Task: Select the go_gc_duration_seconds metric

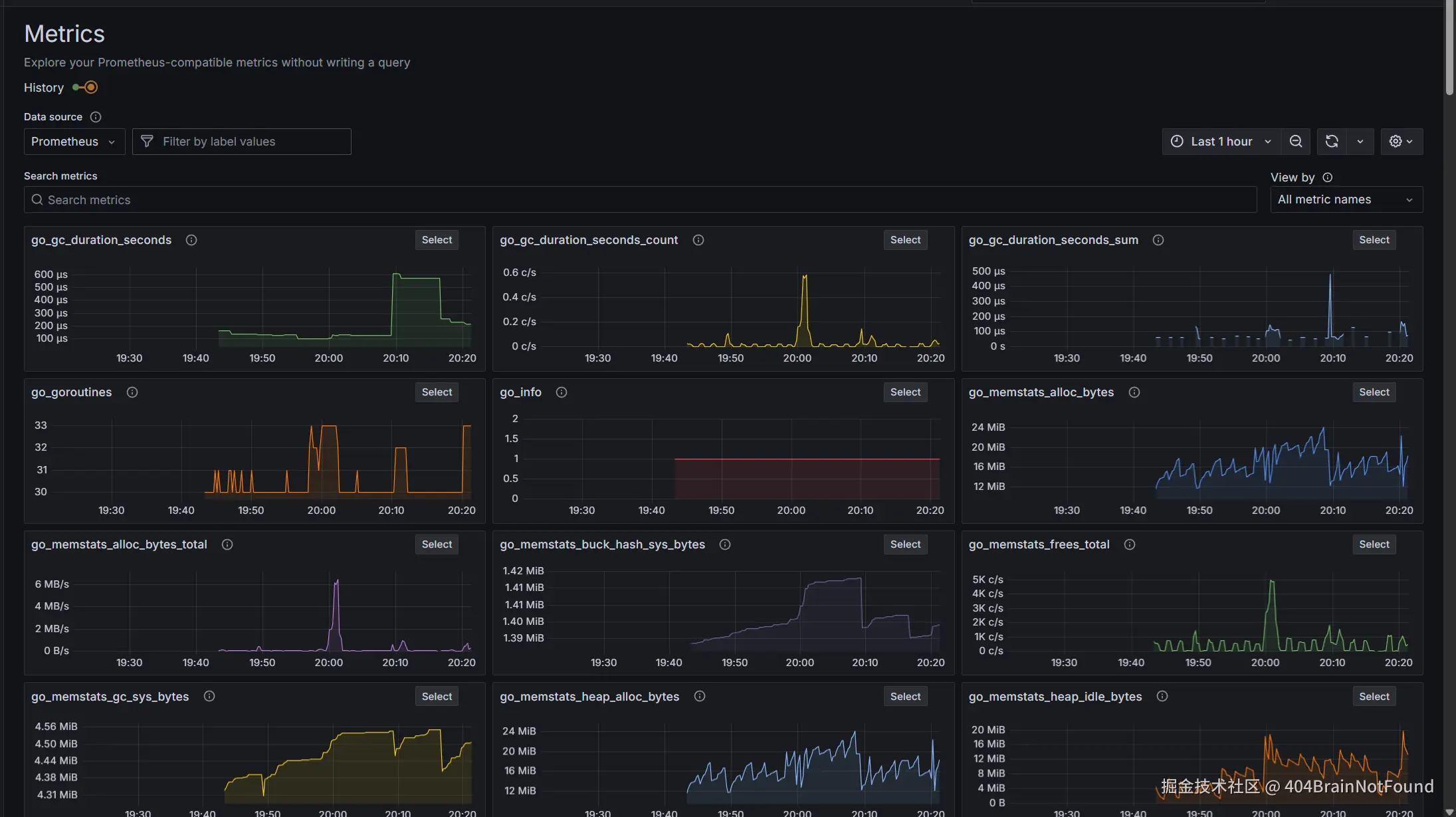Action: [437, 240]
